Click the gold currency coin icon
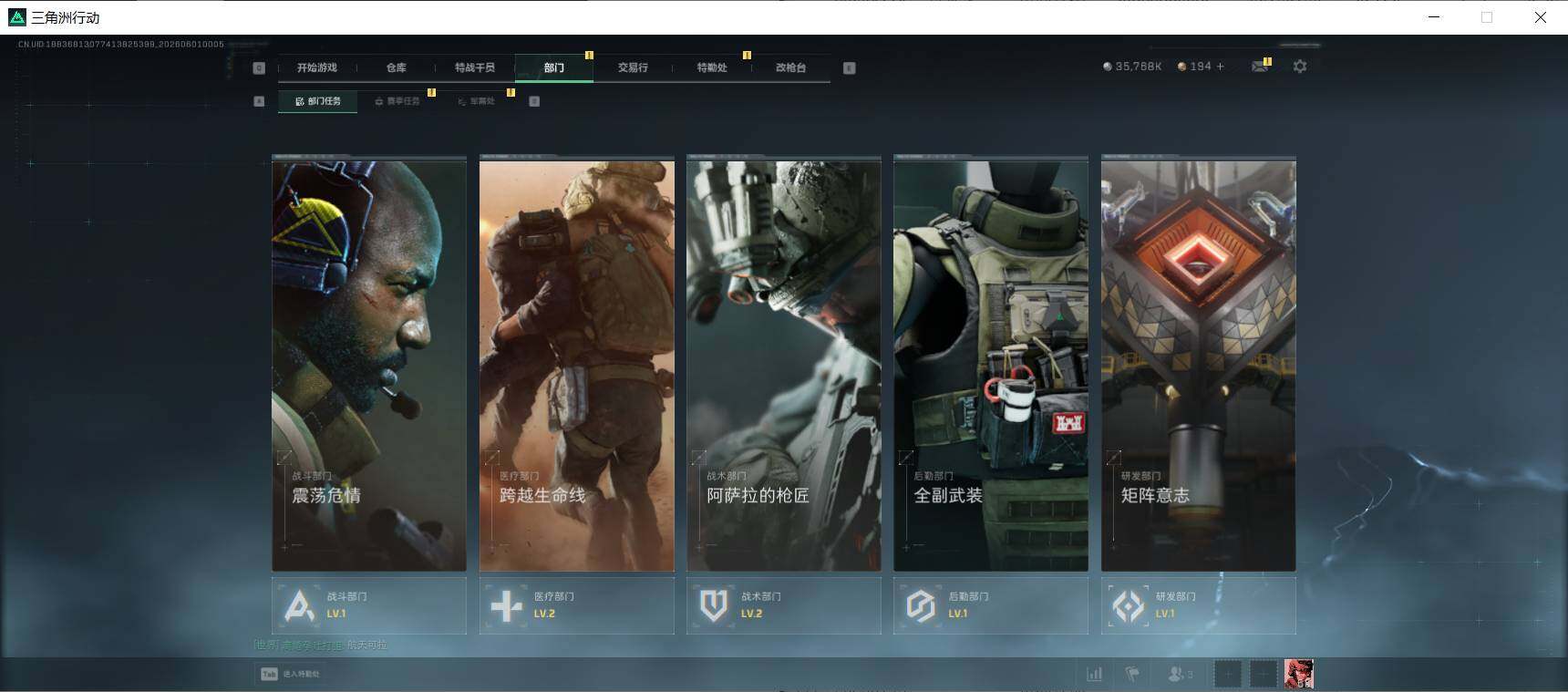1568x692 pixels. pos(1182,67)
